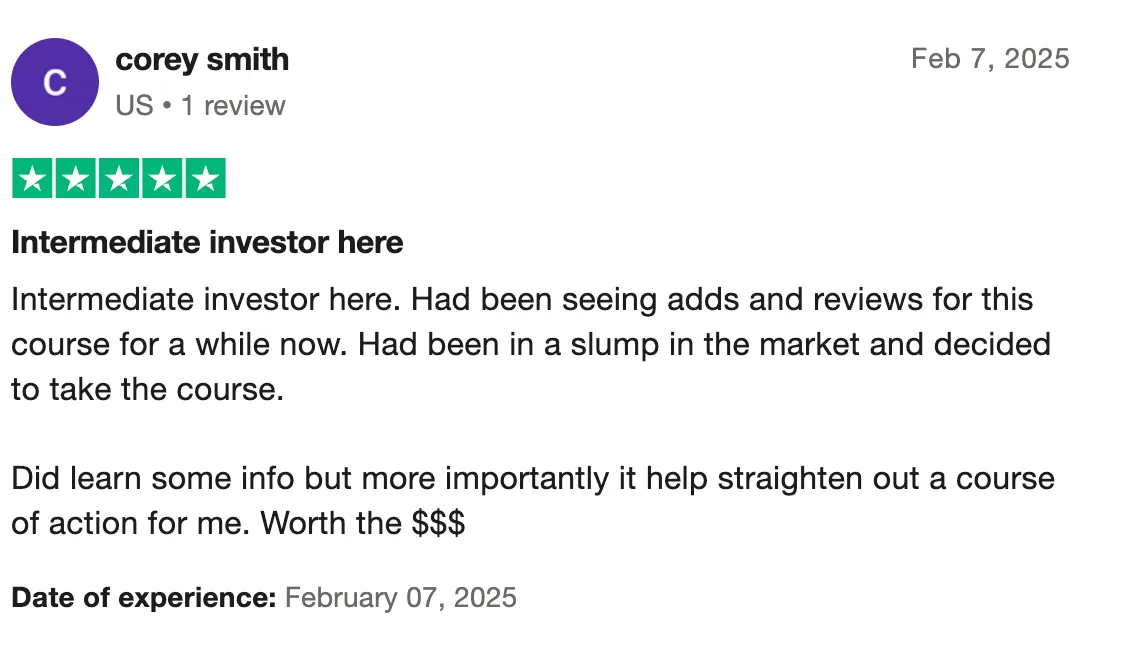Click the second green rating star
Screen dimensions: 1128x646
coord(76,178)
